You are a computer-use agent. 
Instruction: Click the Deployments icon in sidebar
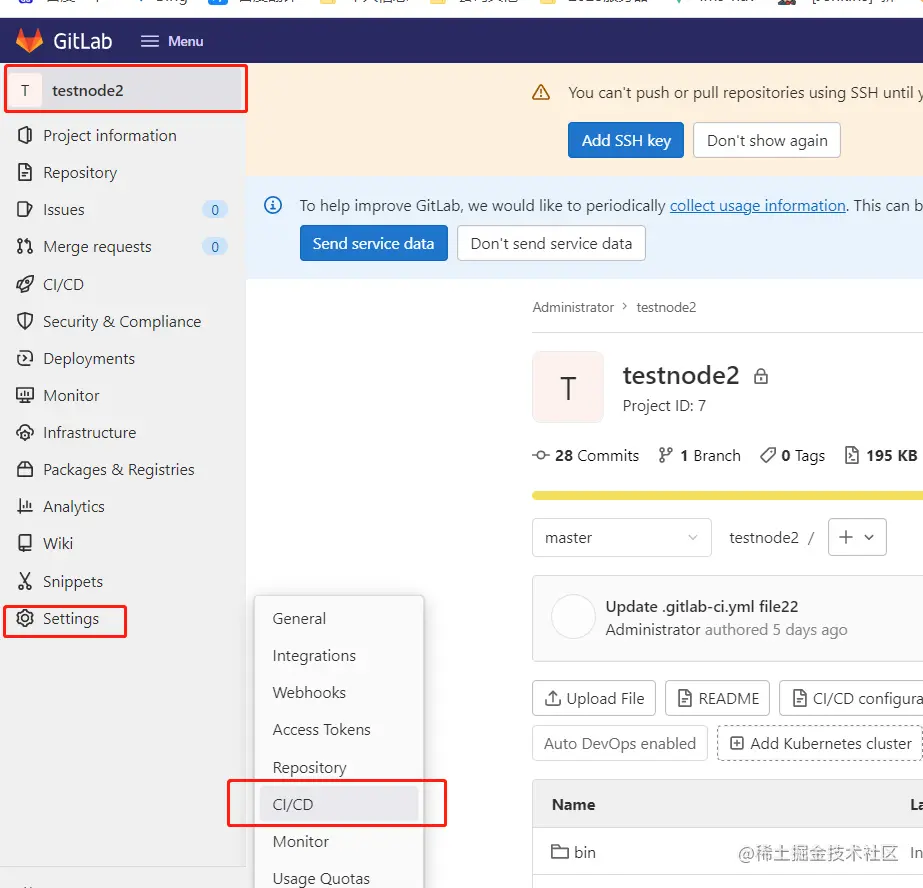click(x=25, y=358)
